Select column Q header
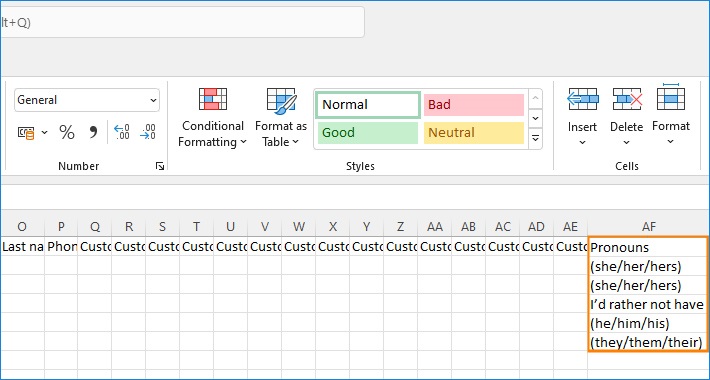The width and height of the screenshot is (710, 380). (x=95, y=226)
